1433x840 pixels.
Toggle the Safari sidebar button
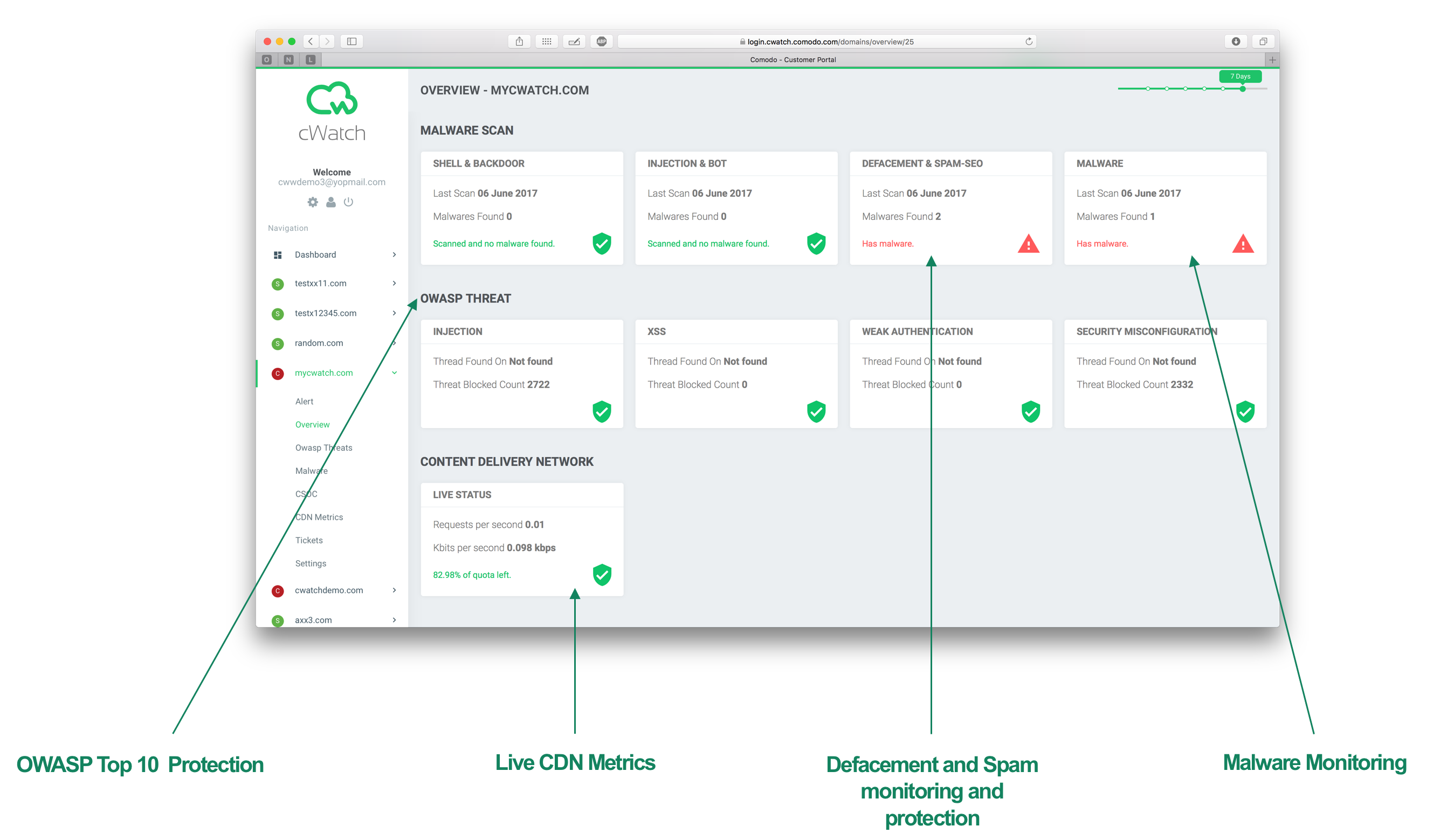[352, 42]
